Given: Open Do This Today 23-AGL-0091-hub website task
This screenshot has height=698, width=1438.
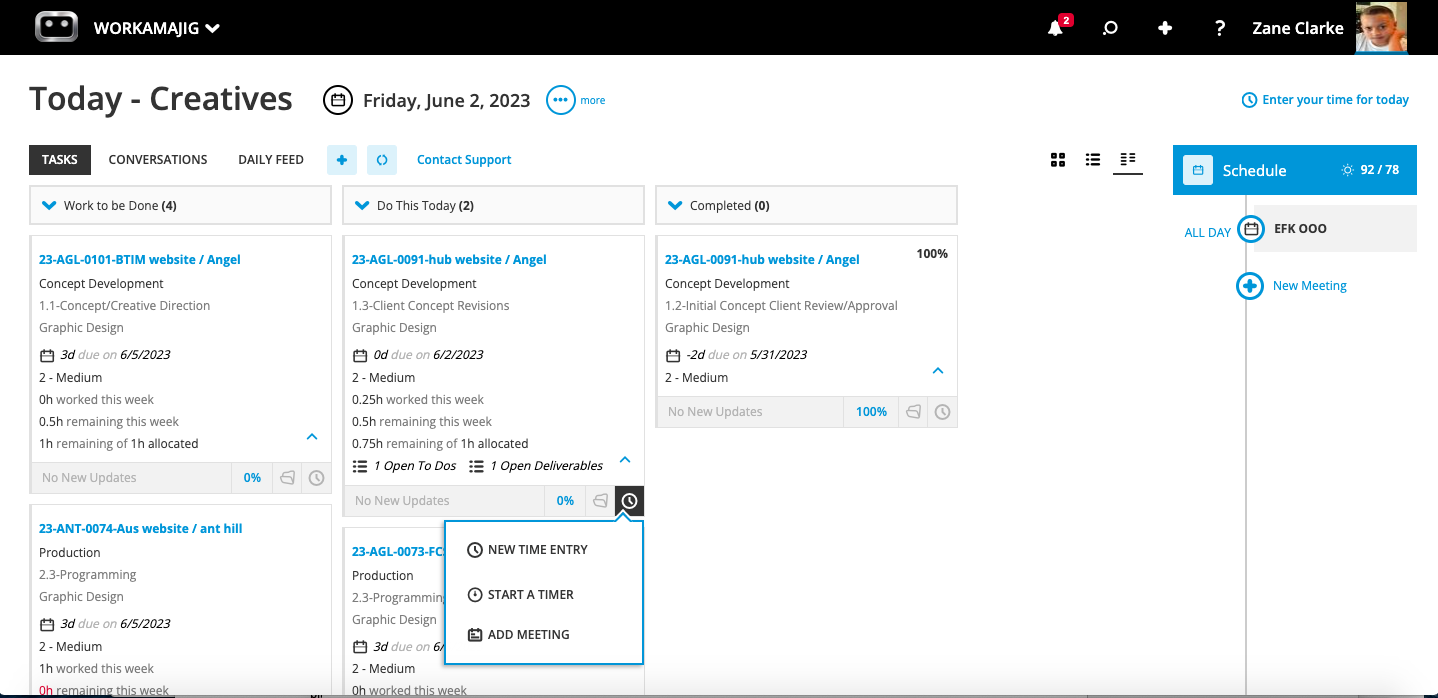Looking at the screenshot, I should pos(449,260).
